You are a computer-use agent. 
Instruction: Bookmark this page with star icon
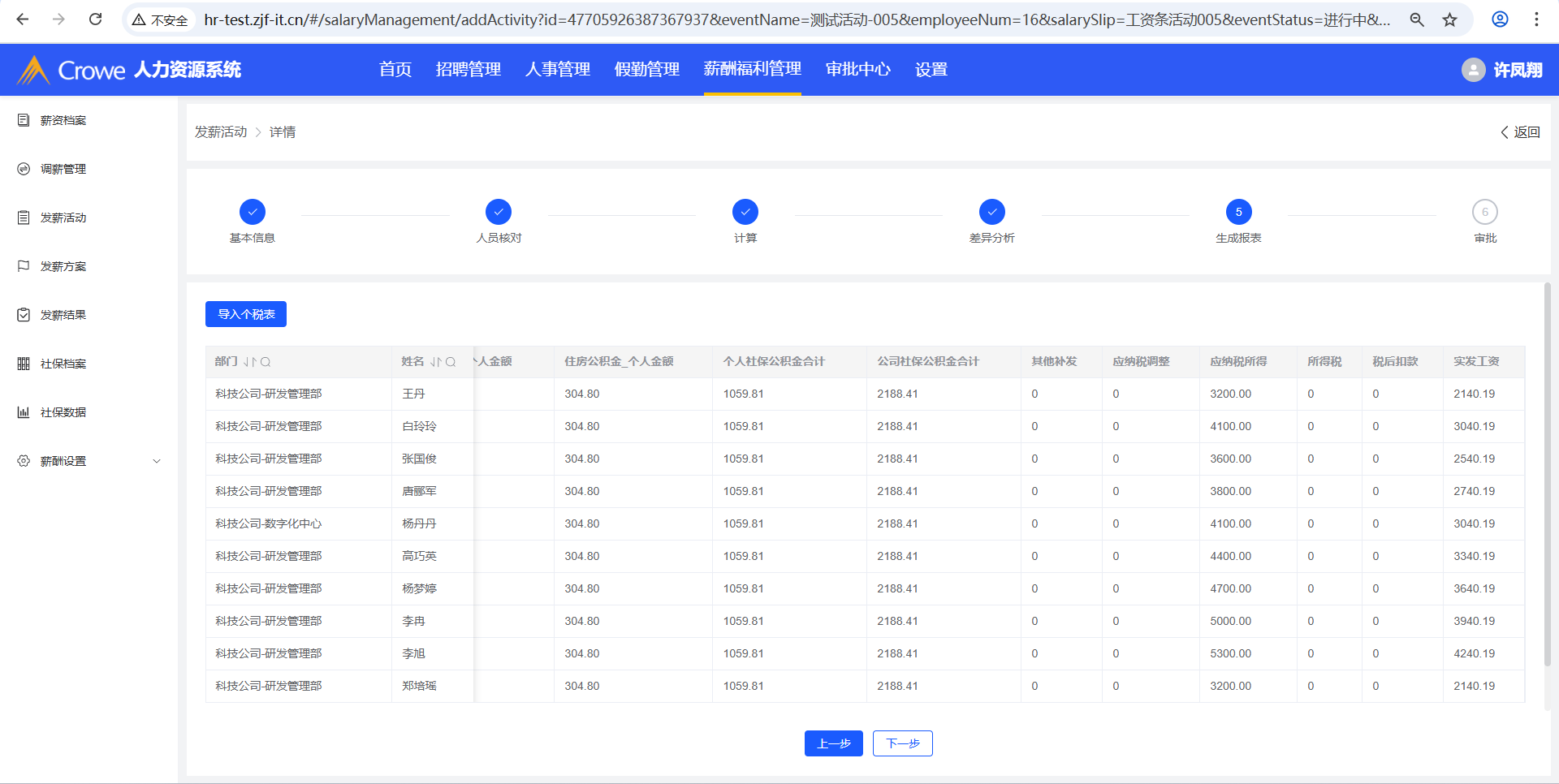(x=1450, y=19)
